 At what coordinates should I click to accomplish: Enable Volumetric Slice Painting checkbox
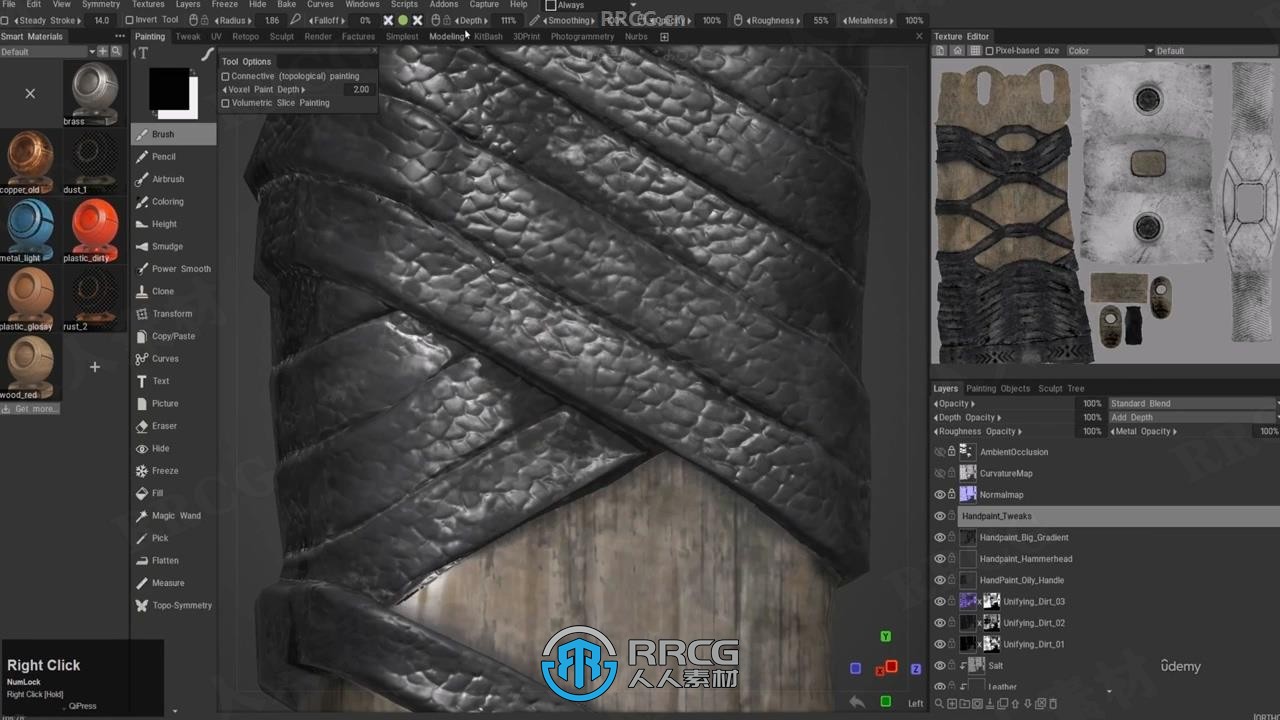226,103
